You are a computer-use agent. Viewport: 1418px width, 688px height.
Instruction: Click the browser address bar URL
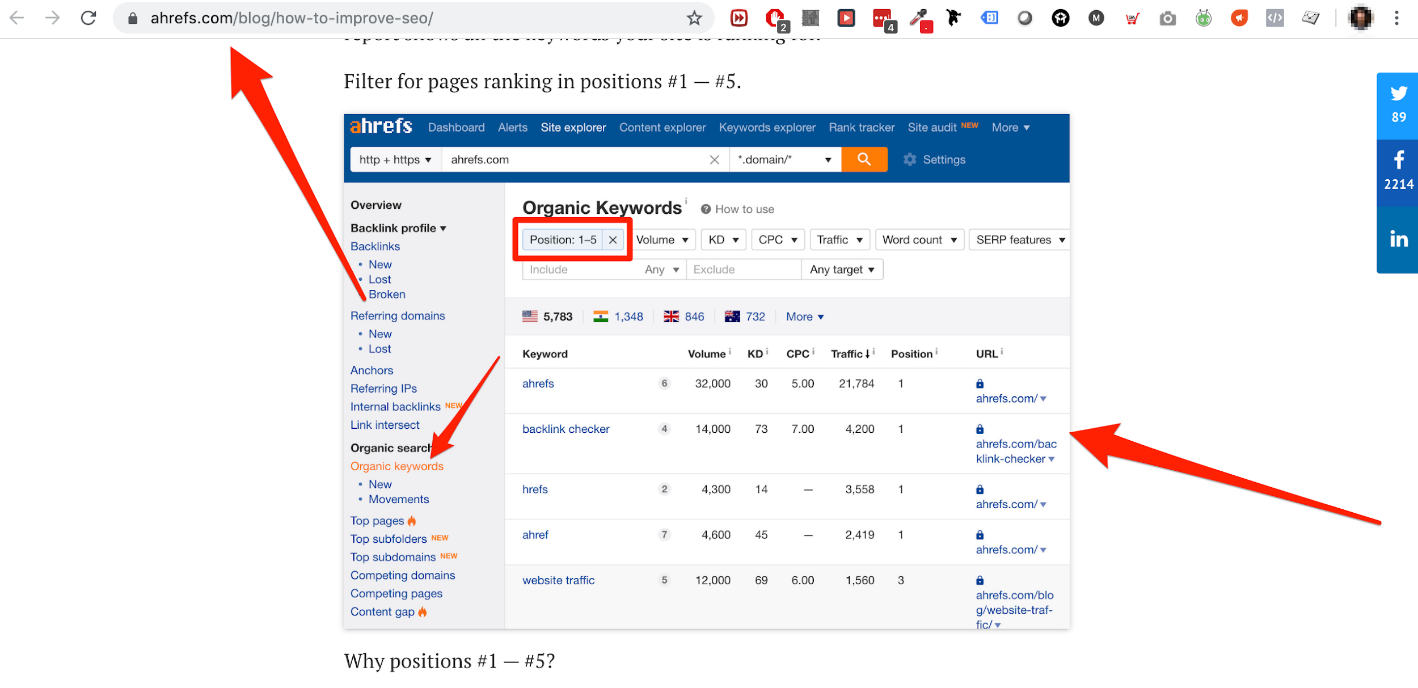[292, 18]
